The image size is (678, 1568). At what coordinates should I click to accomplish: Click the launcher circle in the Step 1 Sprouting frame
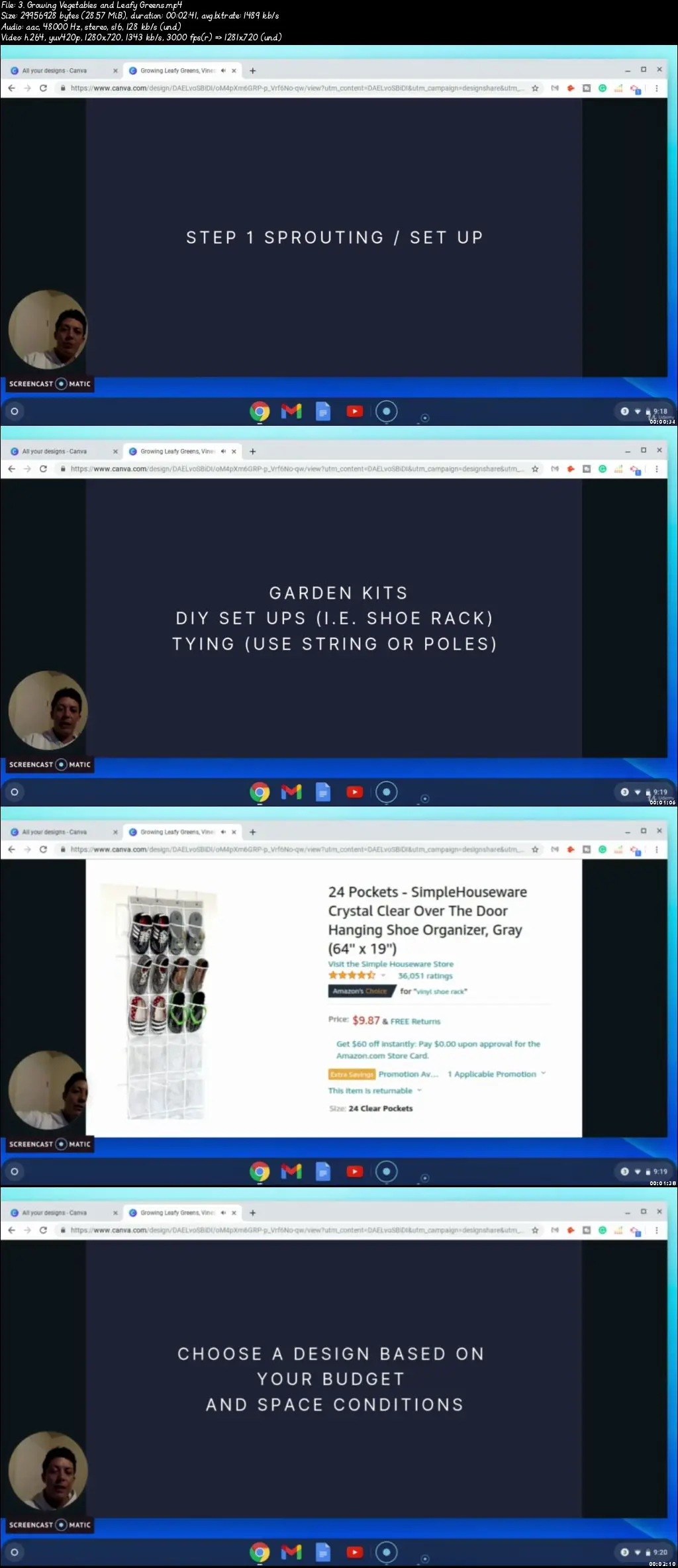point(15,412)
